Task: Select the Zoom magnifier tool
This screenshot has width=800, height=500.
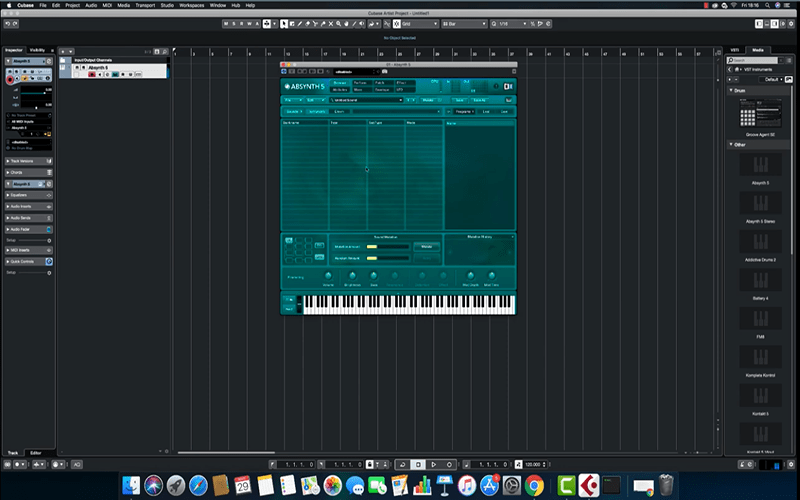Action: coord(338,24)
